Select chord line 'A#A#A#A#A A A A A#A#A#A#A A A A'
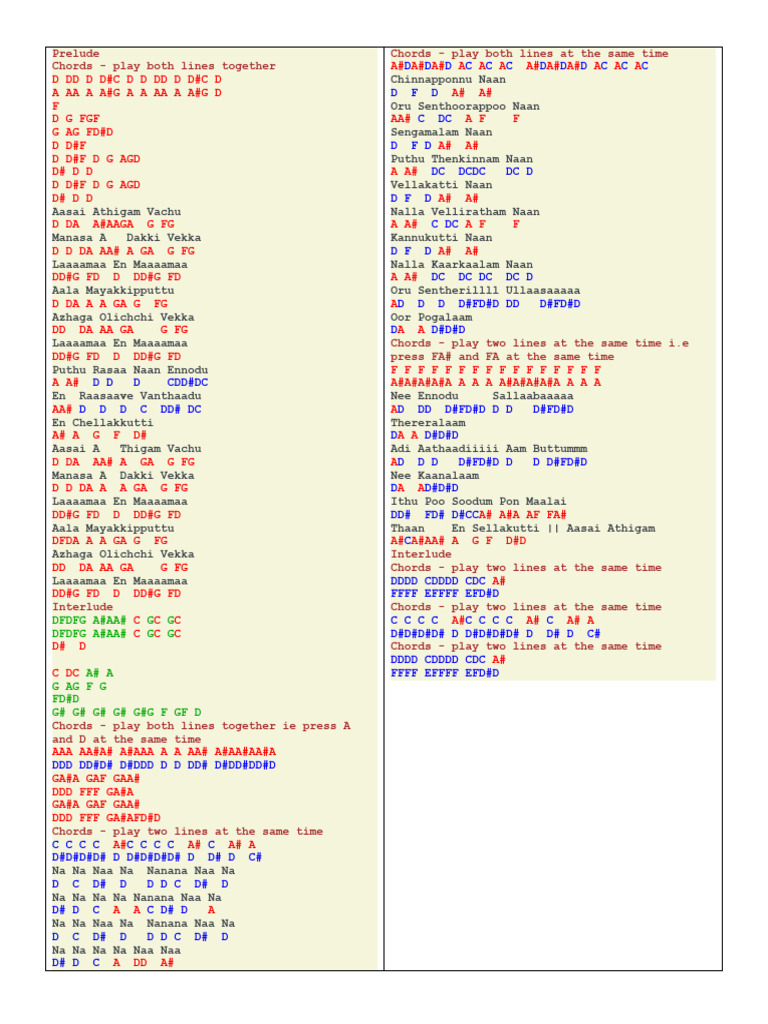The height and width of the screenshot is (1024, 768). [x=496, y=382]
